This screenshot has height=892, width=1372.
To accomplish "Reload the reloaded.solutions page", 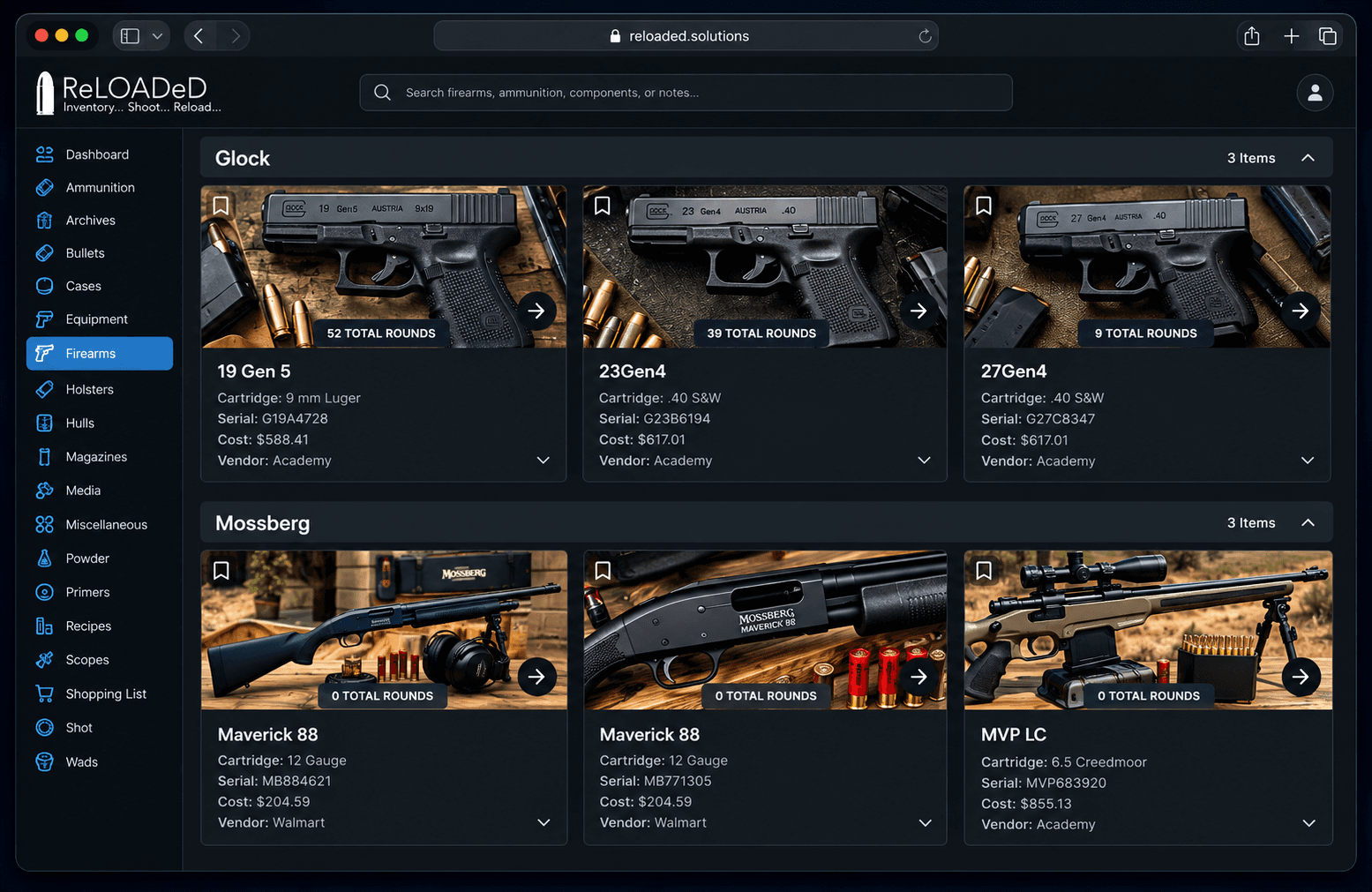I will point(925,36).
